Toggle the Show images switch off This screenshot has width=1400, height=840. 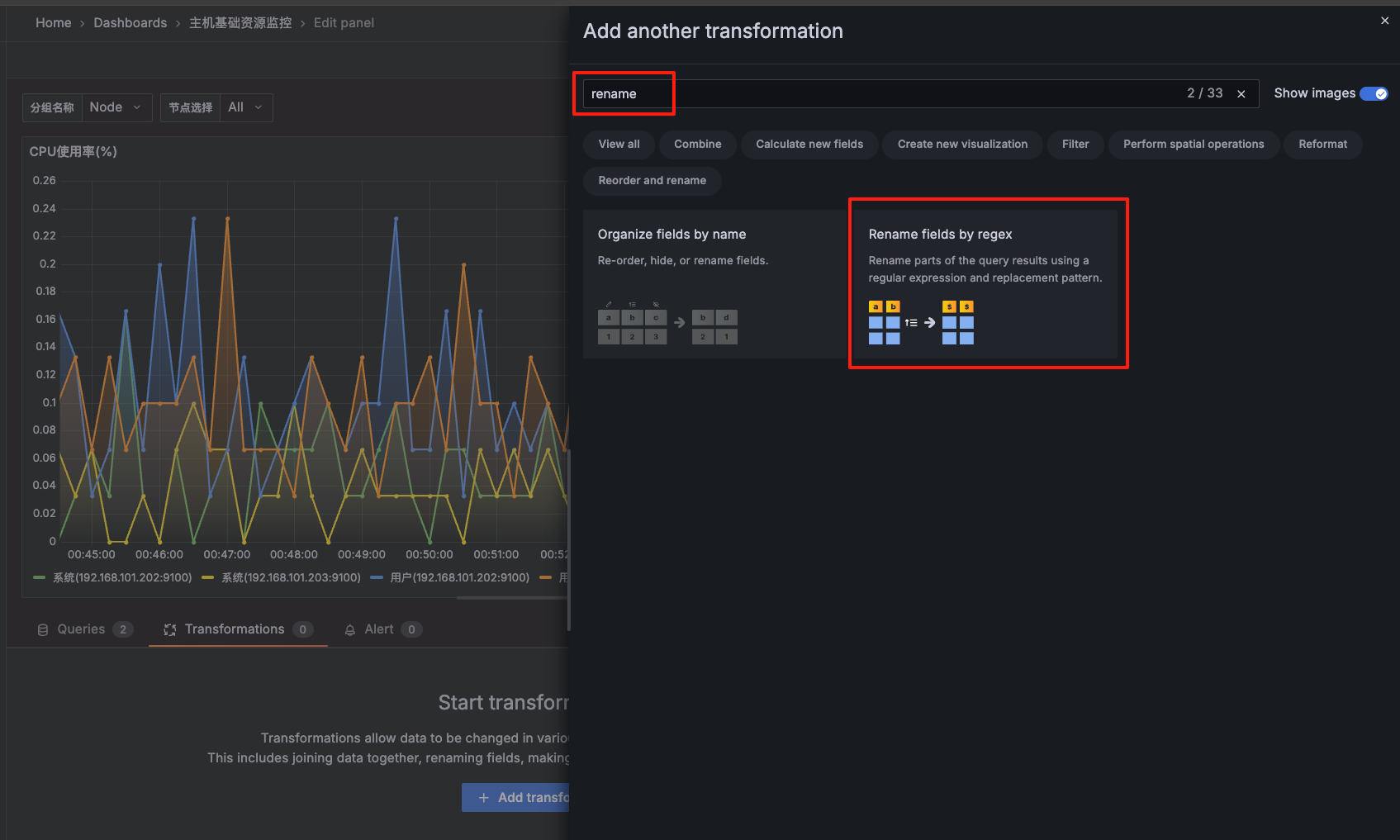pos(1374,93)
